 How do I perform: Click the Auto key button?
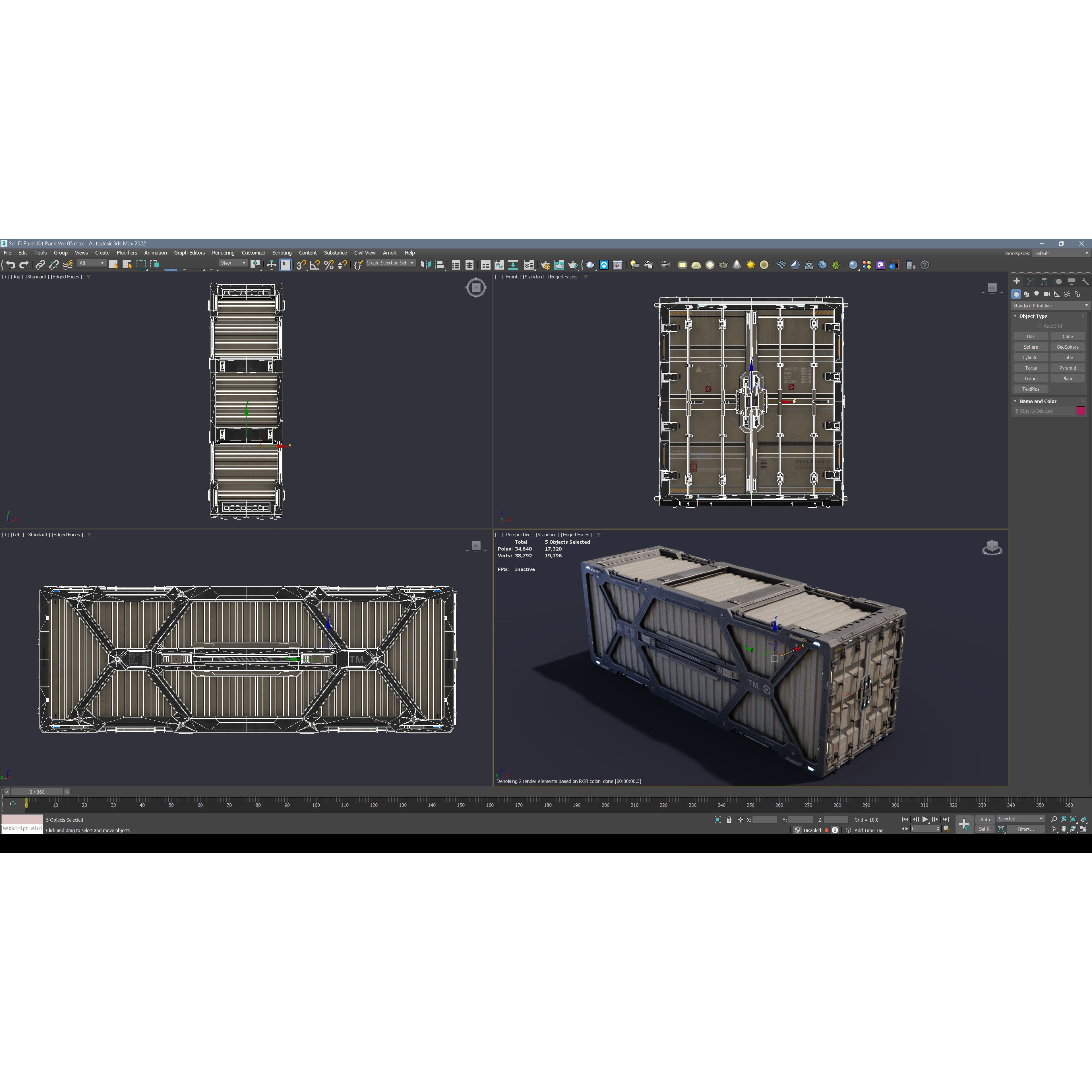[985, 820]
